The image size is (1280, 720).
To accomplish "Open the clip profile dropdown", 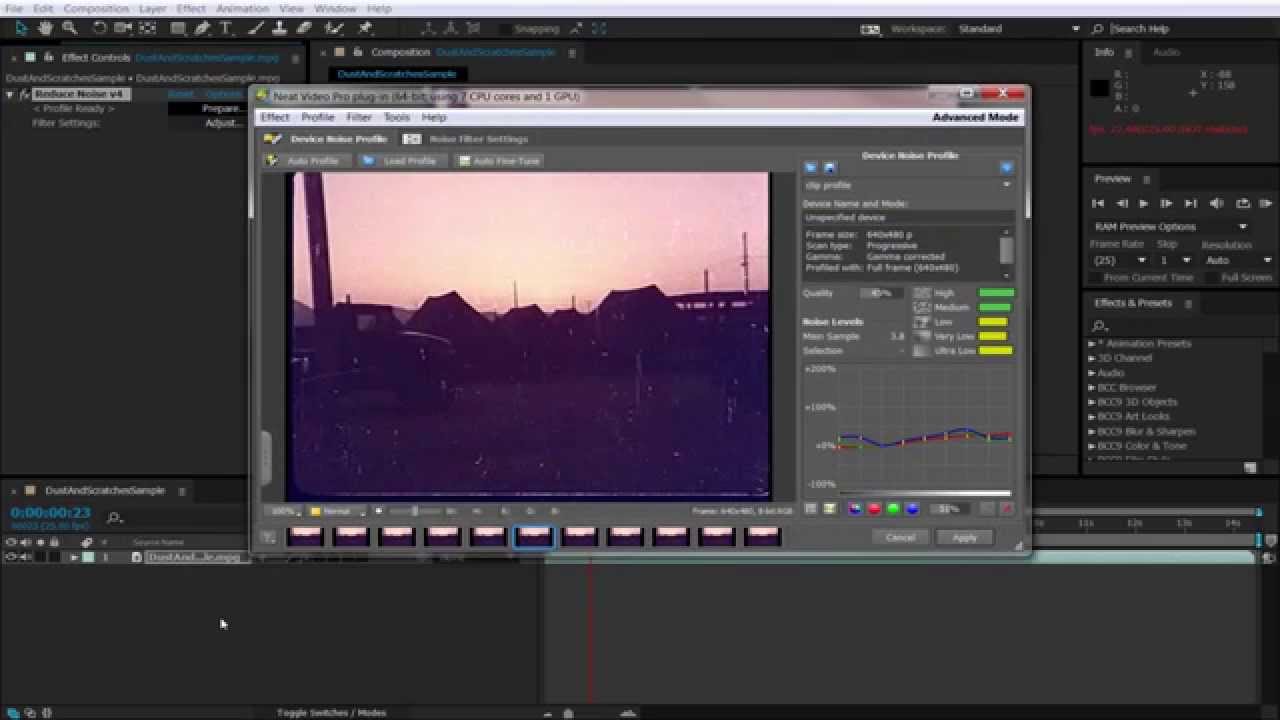I will click(908, 185).
